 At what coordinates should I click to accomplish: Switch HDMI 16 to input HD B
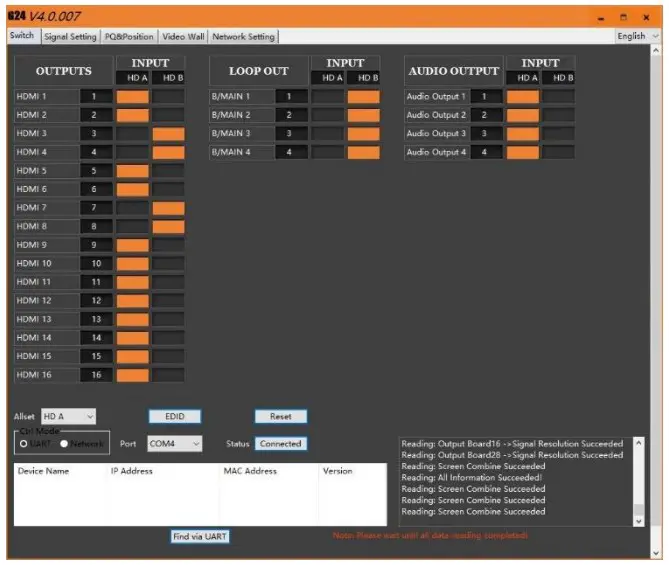point(169,375)
